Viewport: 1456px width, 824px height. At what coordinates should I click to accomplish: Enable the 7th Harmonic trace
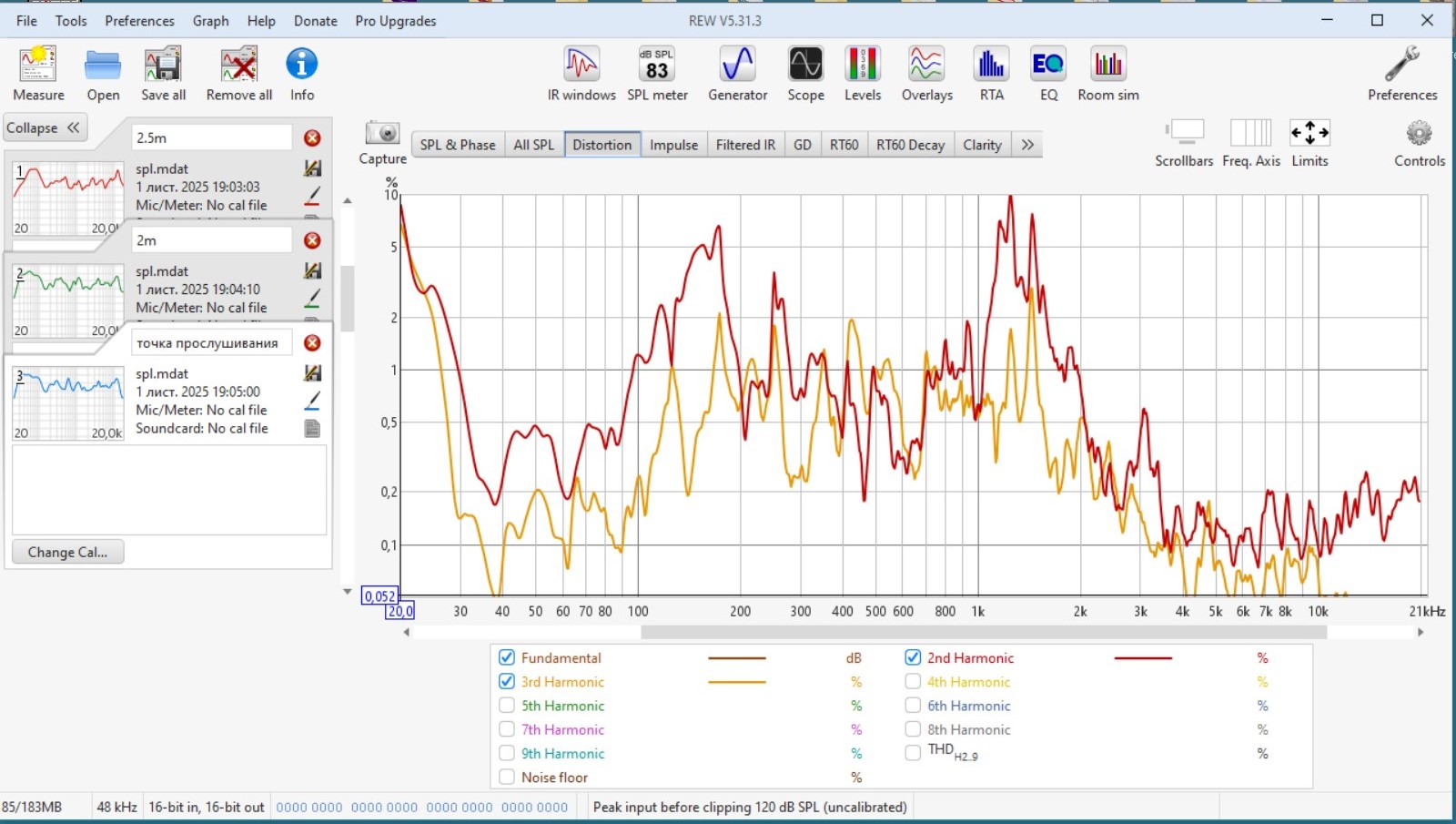click(x=507, y=728)
